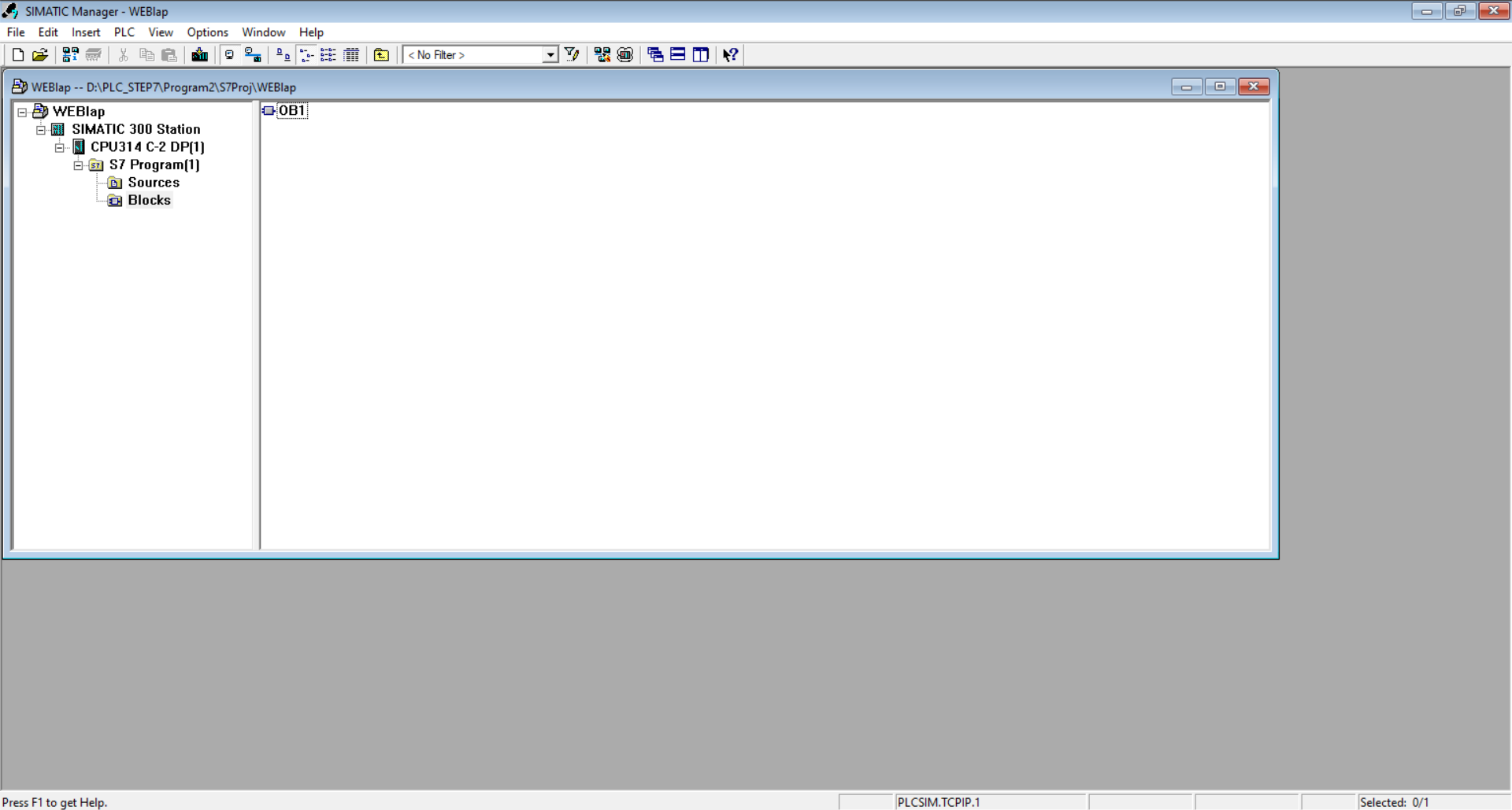This screenshot has width=1512, height=810.
Task: Cascade windows using toolbar icon
Action: click(x=655, y=54)
